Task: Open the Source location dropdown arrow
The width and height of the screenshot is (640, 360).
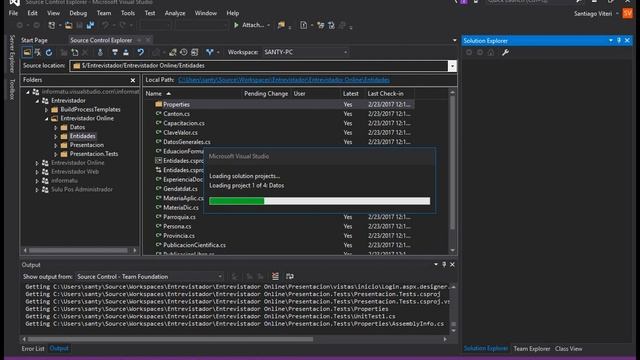Action: pyautogui.click(x=452, y=66)
